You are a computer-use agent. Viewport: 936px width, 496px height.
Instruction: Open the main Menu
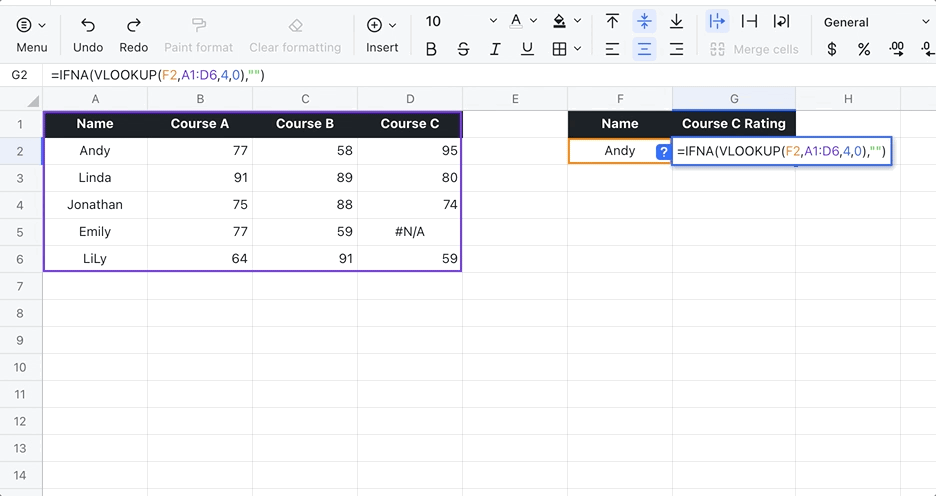tap(31, 33)
